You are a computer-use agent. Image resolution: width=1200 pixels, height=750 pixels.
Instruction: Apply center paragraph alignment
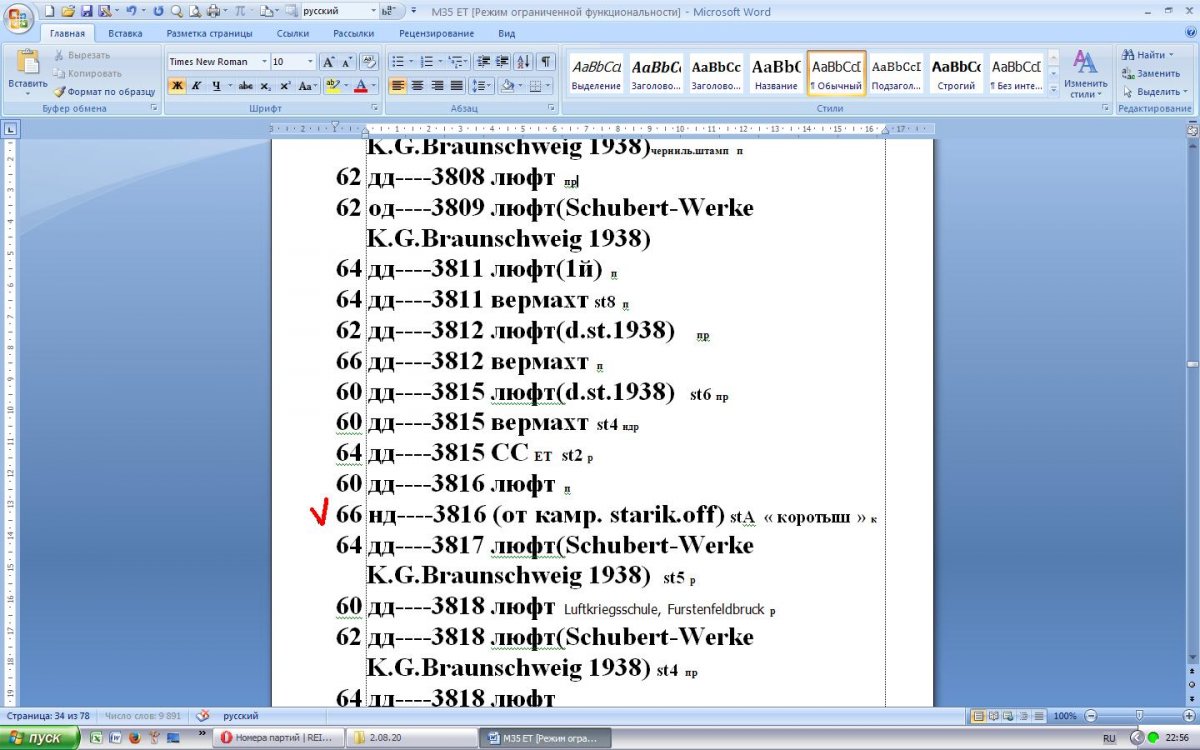point(417,86)
